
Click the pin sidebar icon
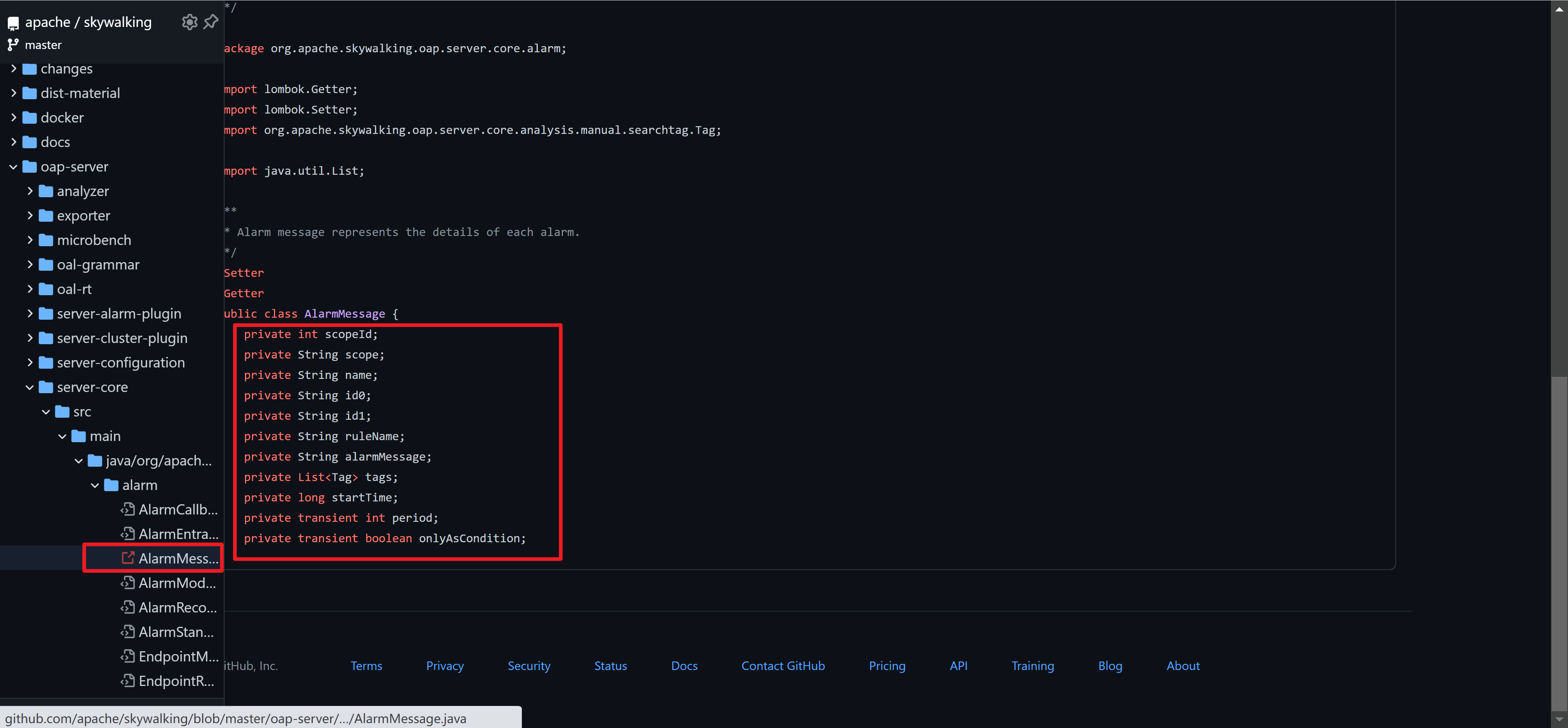point(211,22)
